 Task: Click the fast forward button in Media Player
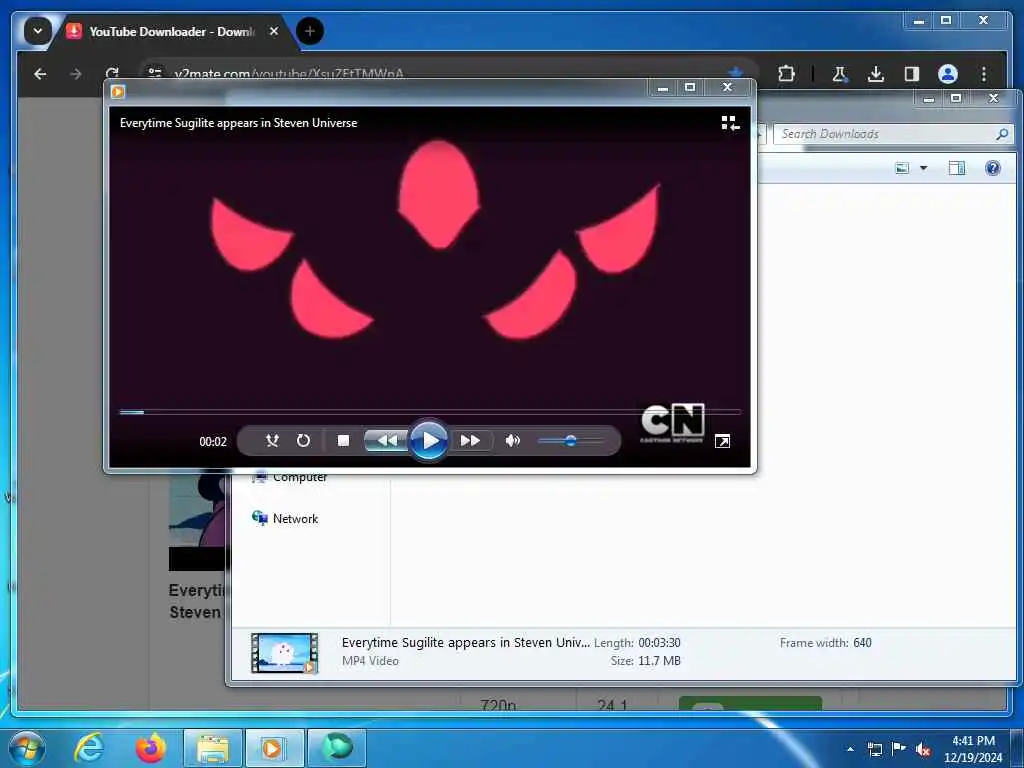coord(470,441)
